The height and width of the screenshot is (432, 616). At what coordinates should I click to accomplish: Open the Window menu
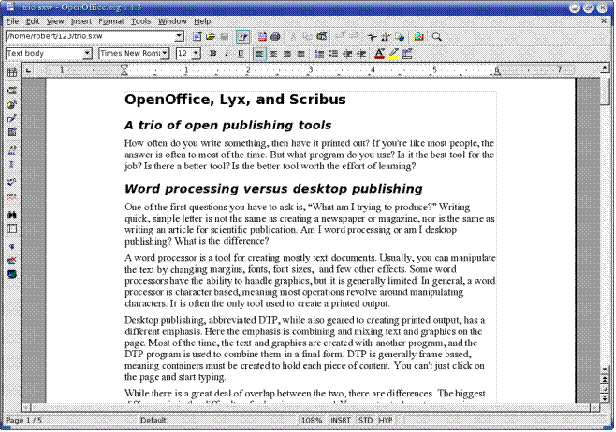pyautogui.click(x=172, y=21)
